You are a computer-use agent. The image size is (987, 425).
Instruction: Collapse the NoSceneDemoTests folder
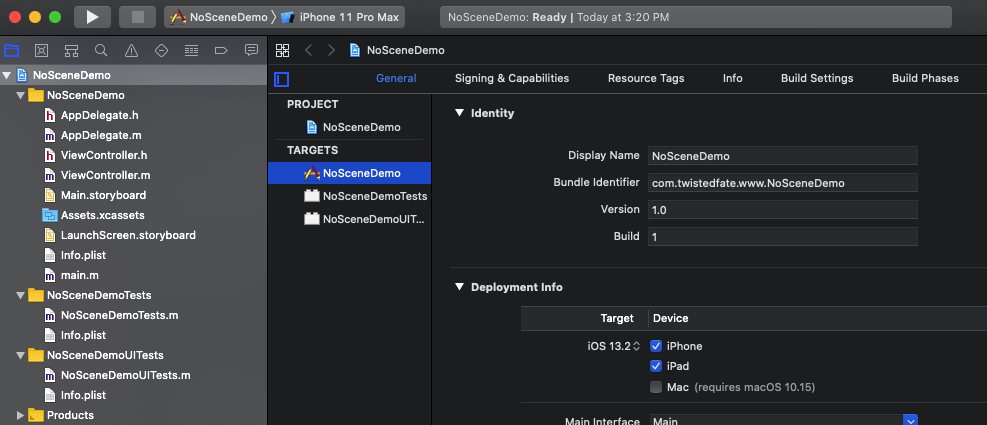21,295
